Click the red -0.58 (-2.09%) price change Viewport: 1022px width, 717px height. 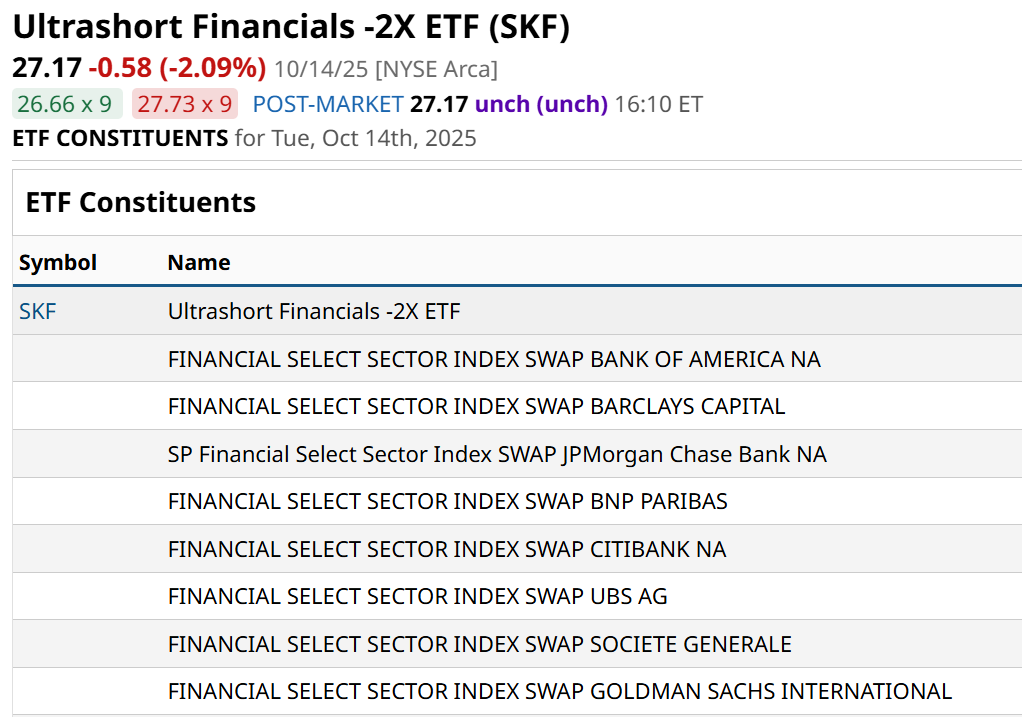177,68
